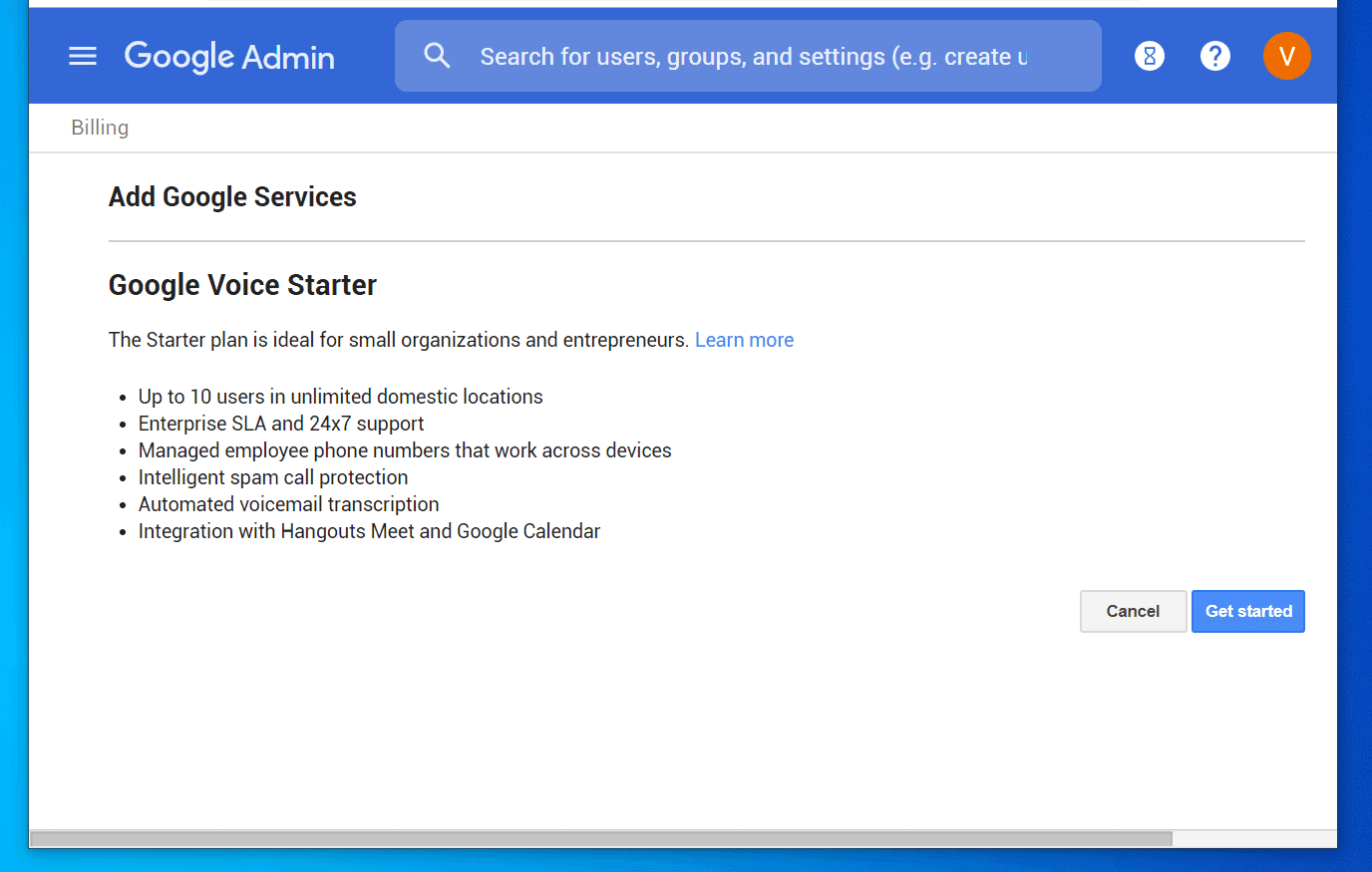The height and width of the screenshot is (872, 1372).
Task: Begin a search with the magnifier
Action: point(437,55)
